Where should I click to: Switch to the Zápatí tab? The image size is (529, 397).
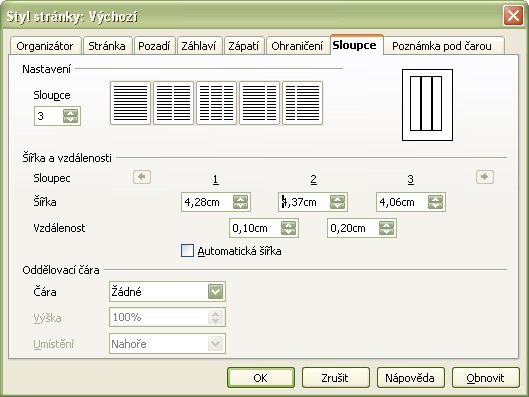244,46
